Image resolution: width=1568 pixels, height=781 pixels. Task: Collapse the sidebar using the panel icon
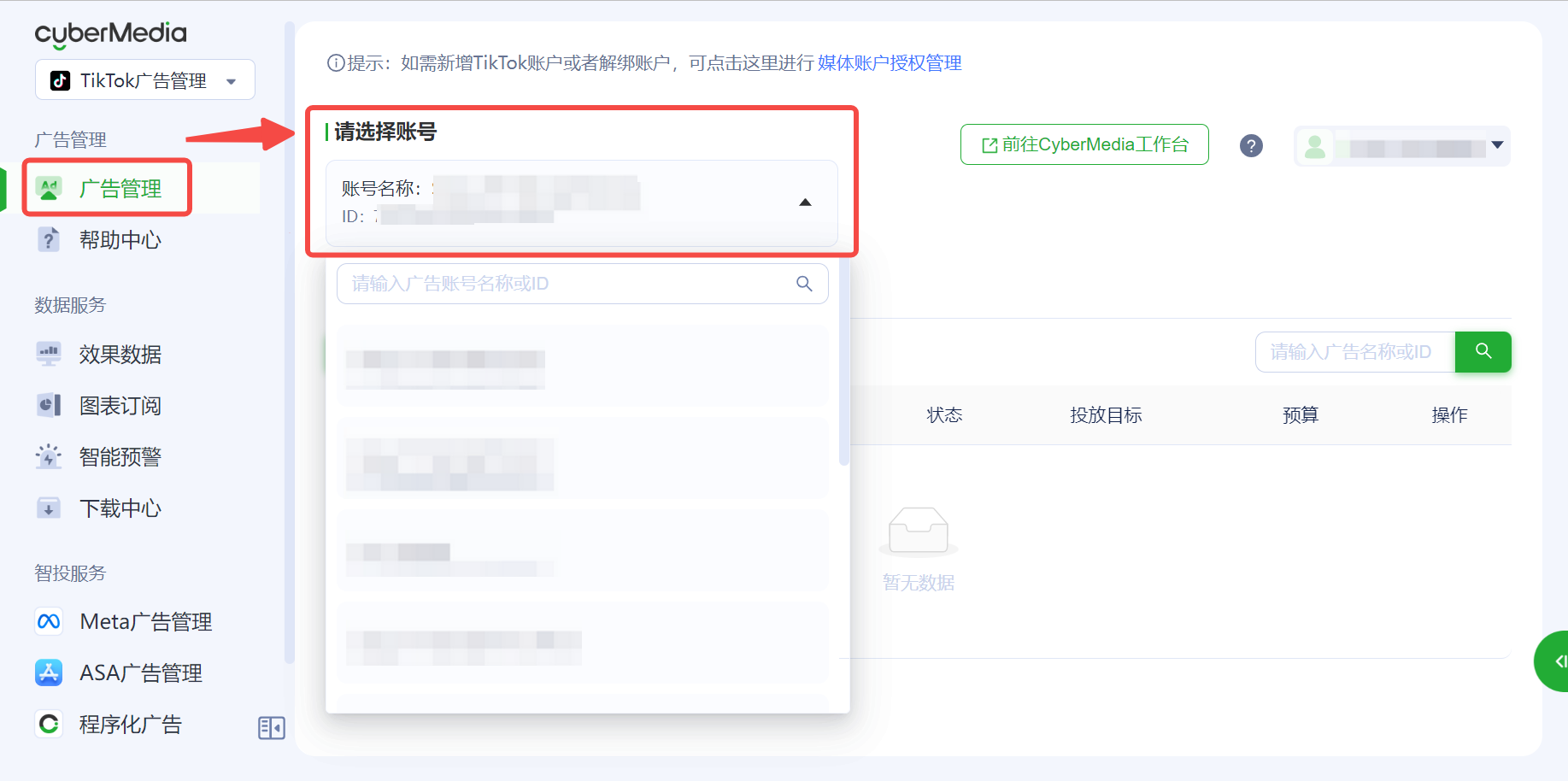tap(271, 727)
